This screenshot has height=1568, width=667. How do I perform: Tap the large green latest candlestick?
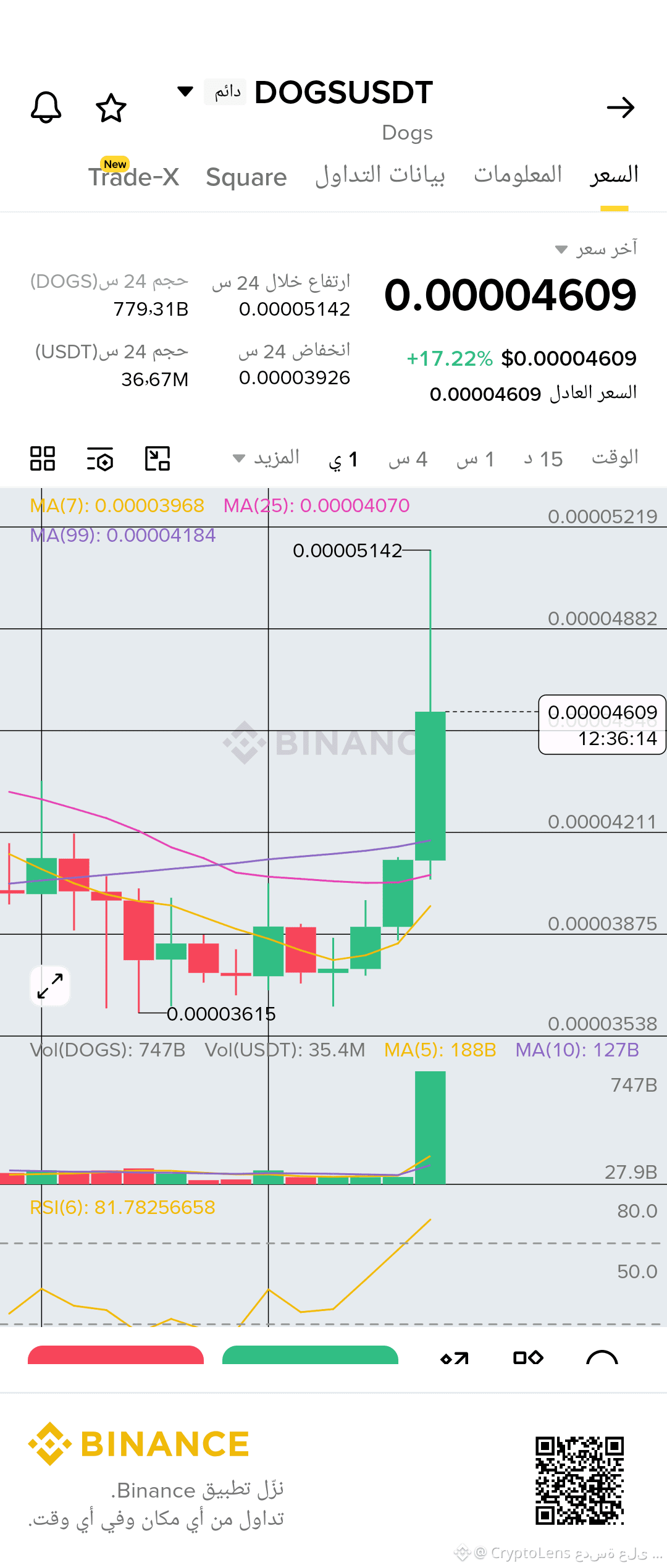pyautogui.click(x=430, y=786)
